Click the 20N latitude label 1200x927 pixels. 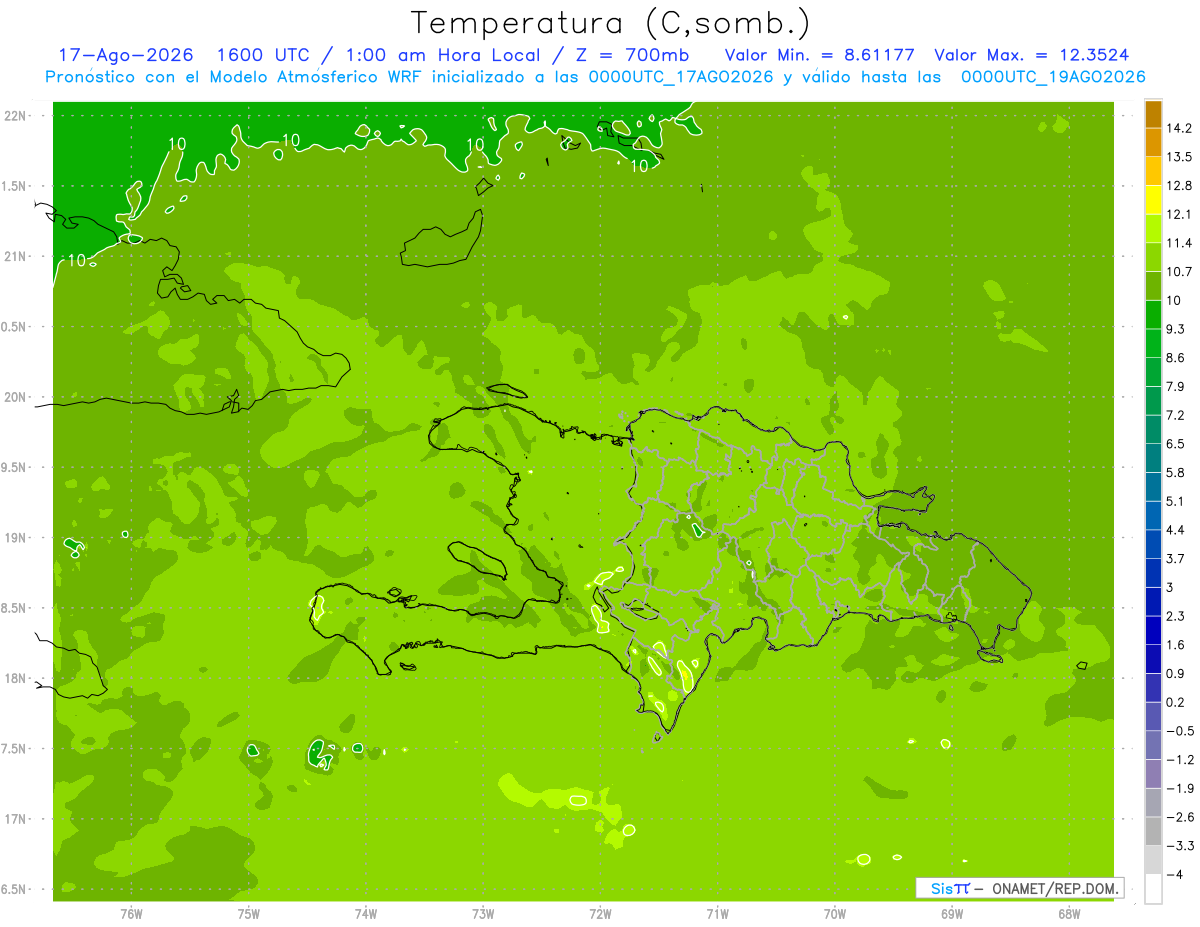coord(15,398)
